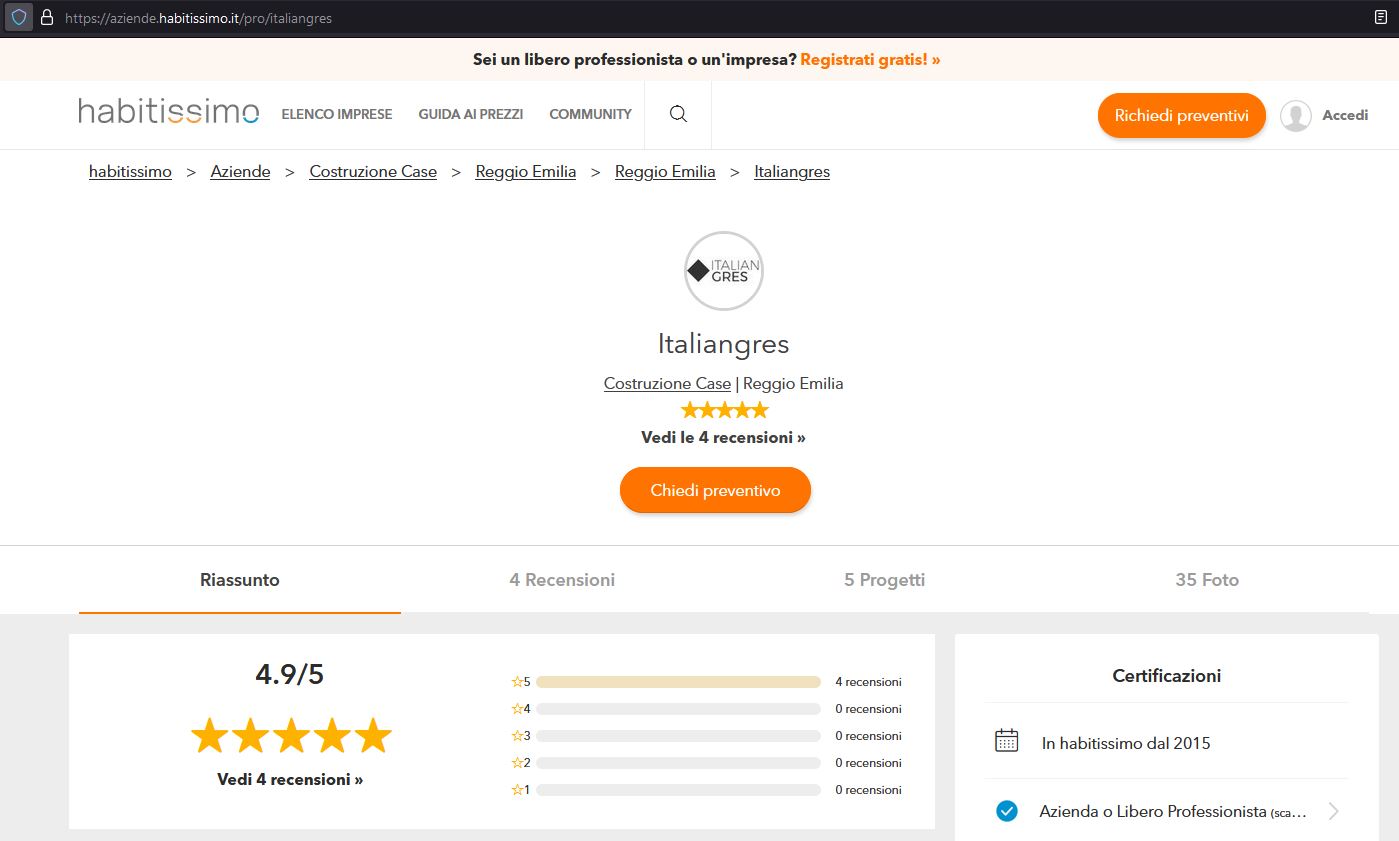Click Costruzione Case link under company name
The image size is (1399, 841).
click(667, 384)
